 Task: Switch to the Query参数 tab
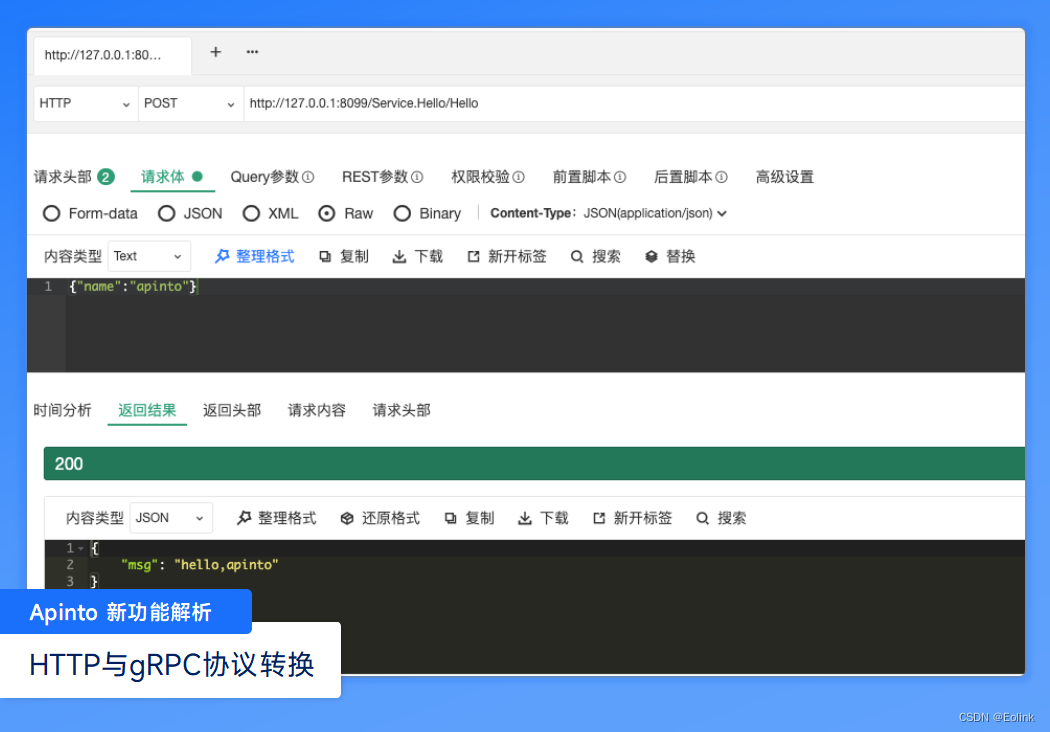(x=272, y=177)
